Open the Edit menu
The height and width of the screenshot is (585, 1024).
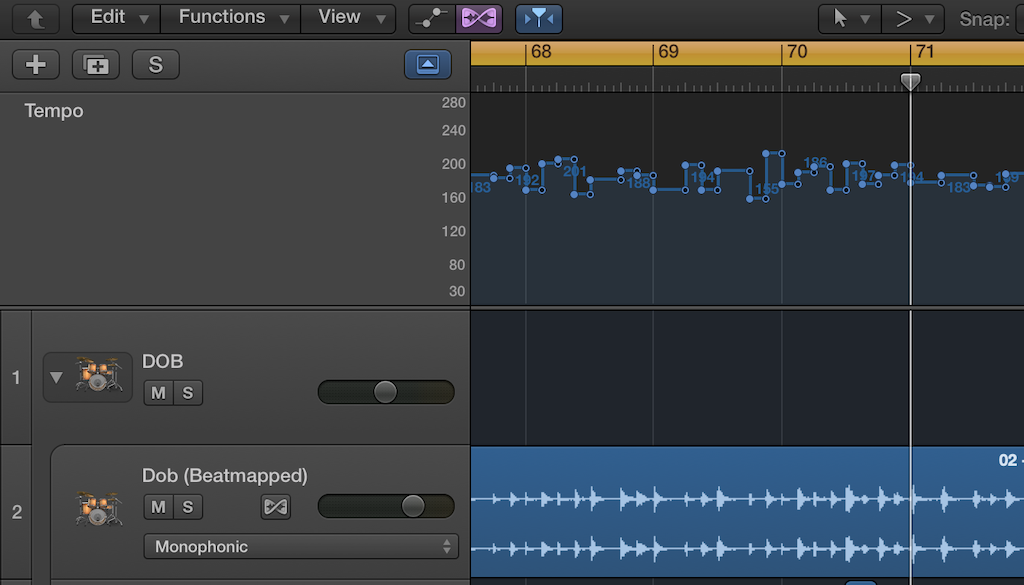116,17
